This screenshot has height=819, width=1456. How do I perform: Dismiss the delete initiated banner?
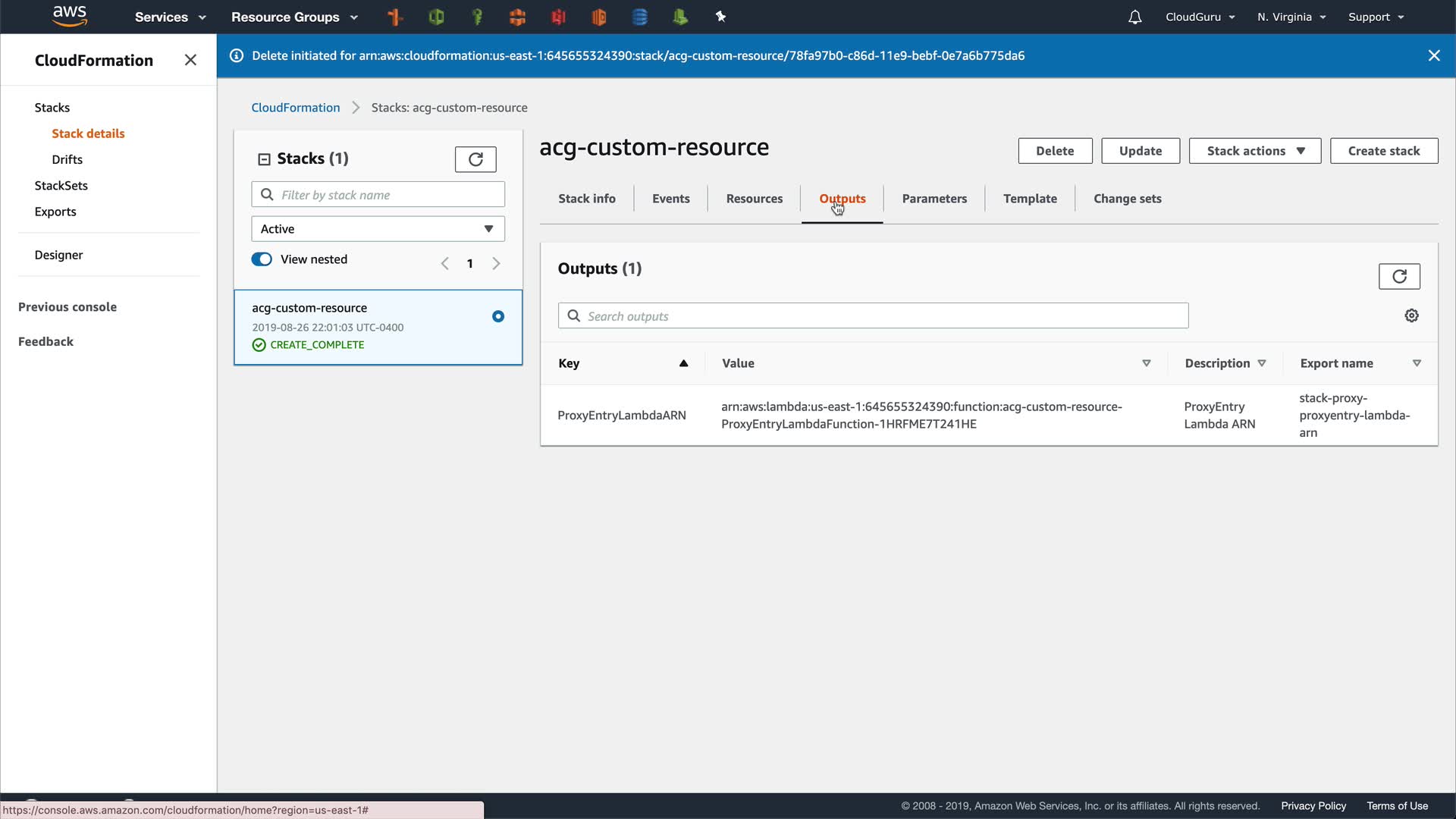click(x=1433, y=55)
